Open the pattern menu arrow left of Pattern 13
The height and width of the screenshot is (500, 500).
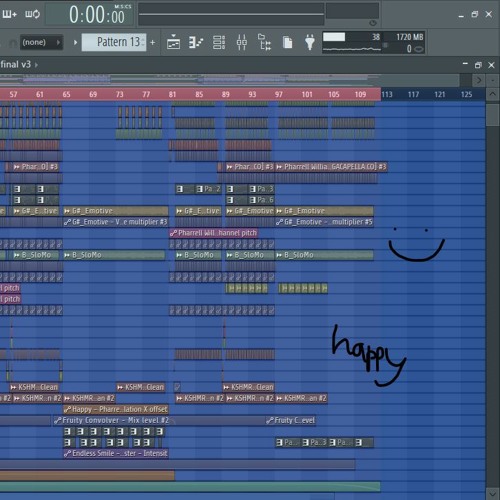click(x=75, y=42)
